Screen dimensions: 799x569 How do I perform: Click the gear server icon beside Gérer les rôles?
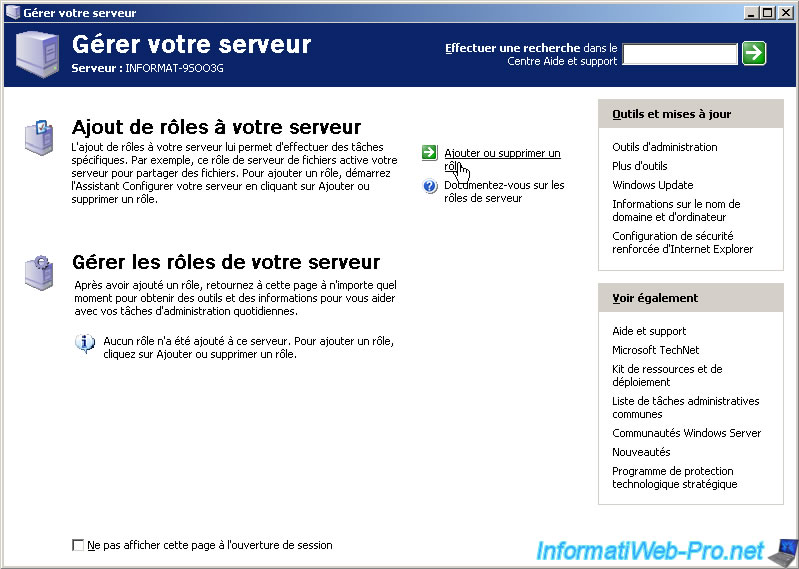click(x=39, y=273)
